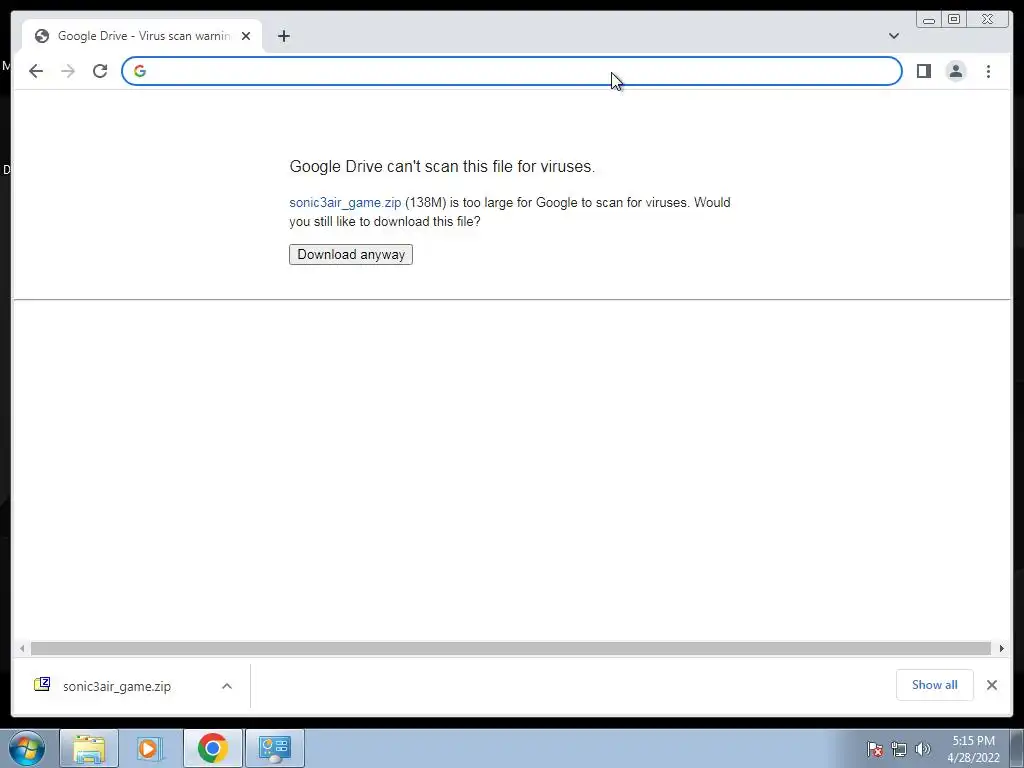This screenshot has width=1024, height=768.
Task: Expand options arrow for sonic3air_game.zip download
Action: (x=227, y=686)
